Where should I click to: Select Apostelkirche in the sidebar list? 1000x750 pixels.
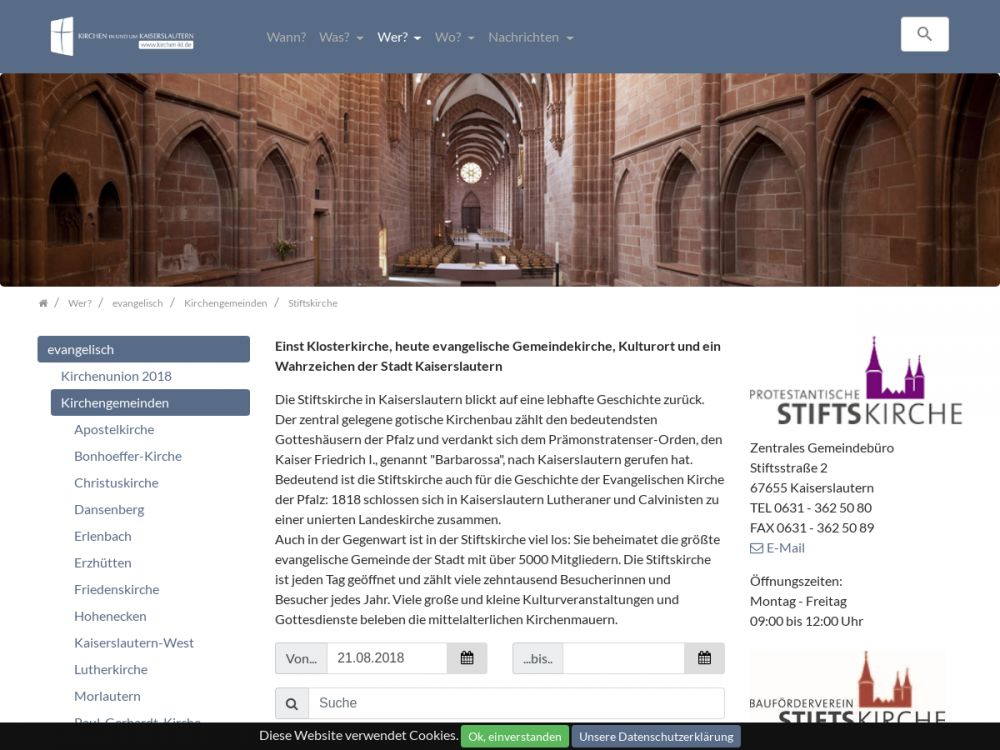pos(114,429)
